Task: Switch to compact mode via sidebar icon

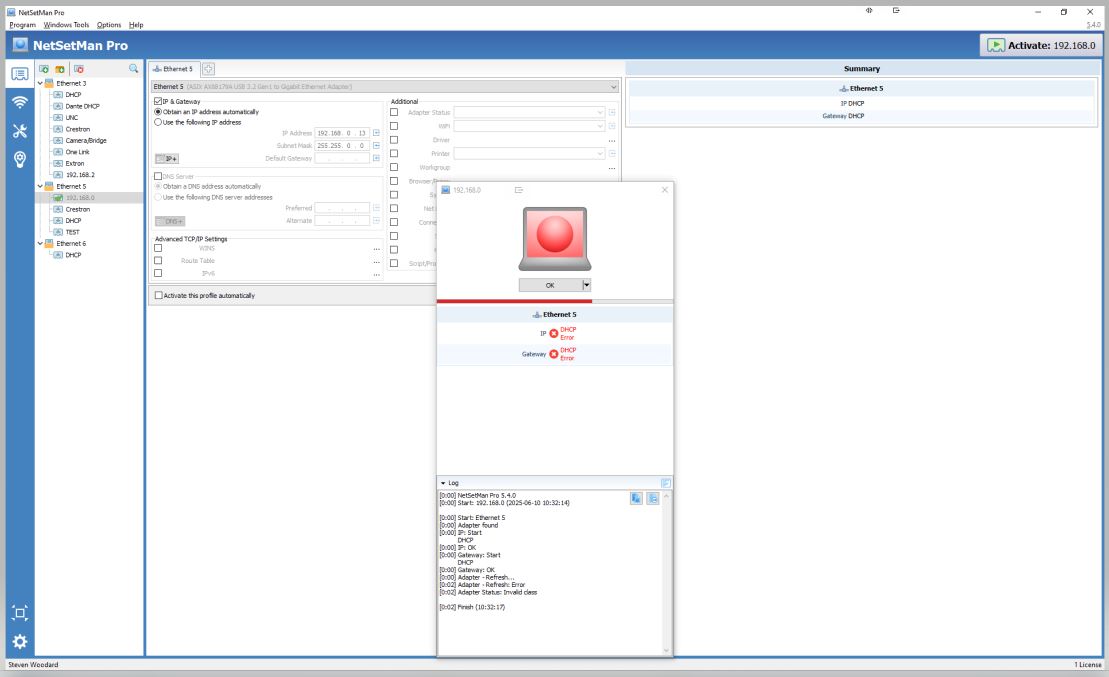Action: 20,613
